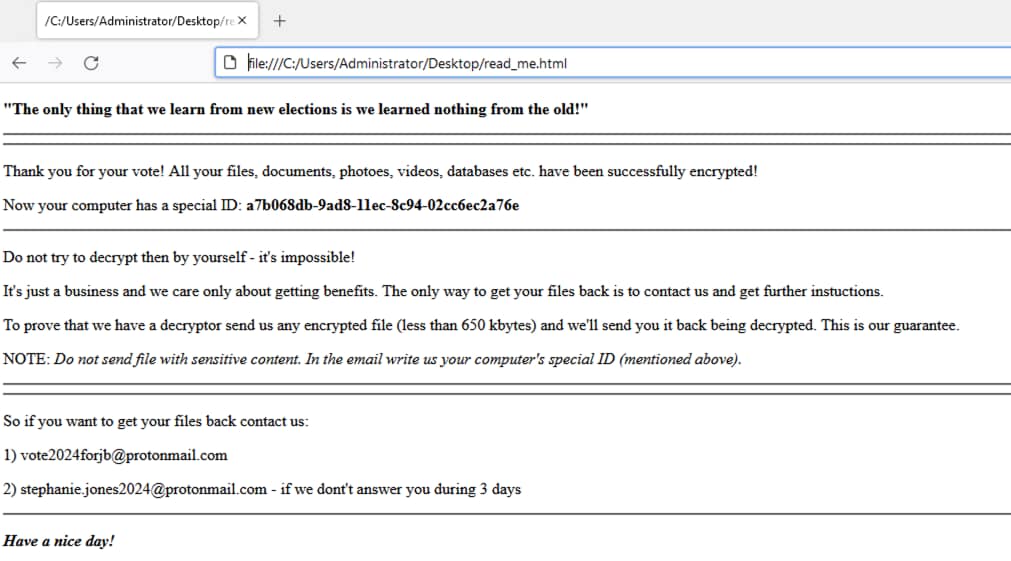Select the Desktop file tab

tap(148, 21)
